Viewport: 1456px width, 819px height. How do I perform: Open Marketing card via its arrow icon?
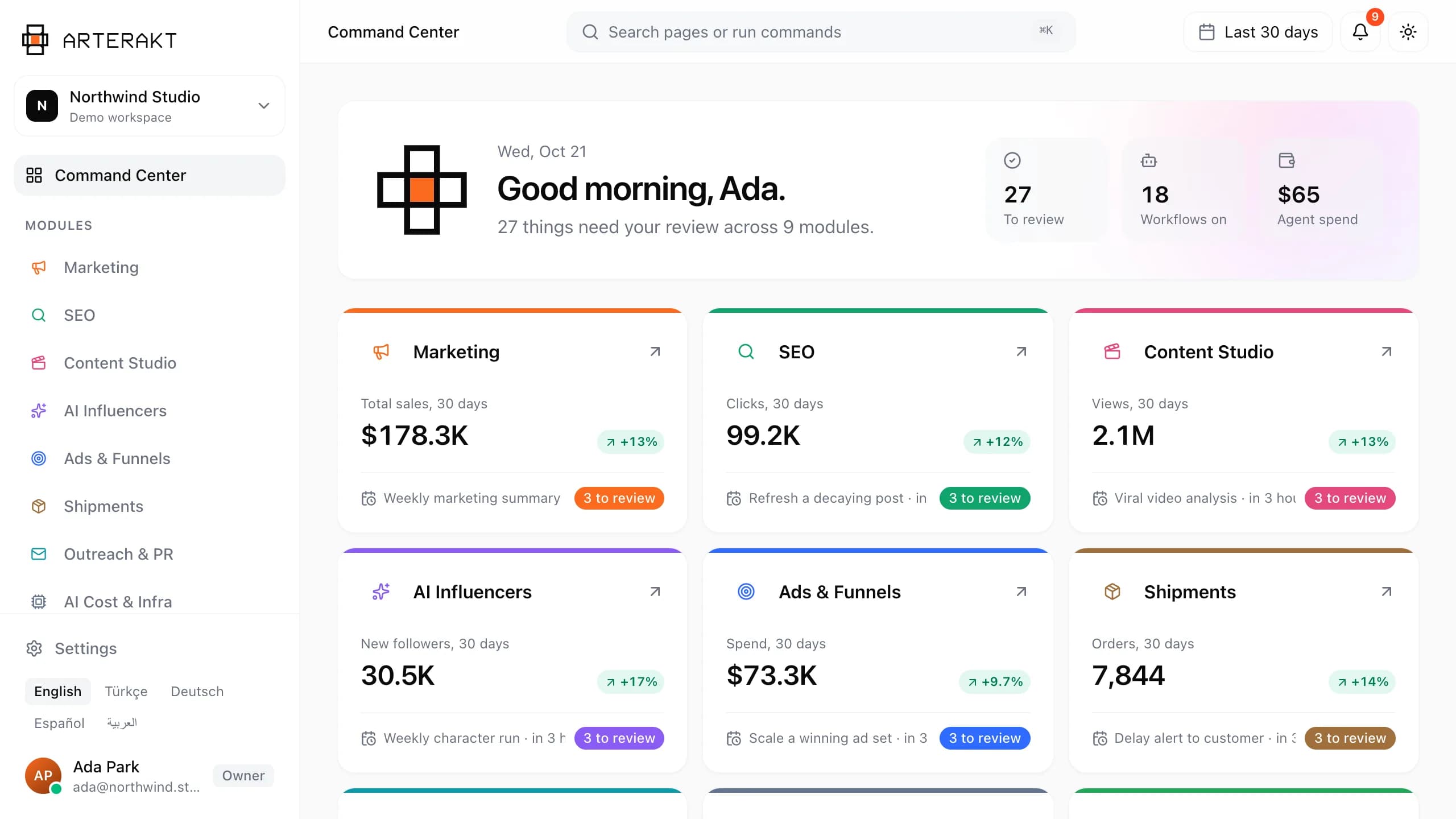[655, 351]
